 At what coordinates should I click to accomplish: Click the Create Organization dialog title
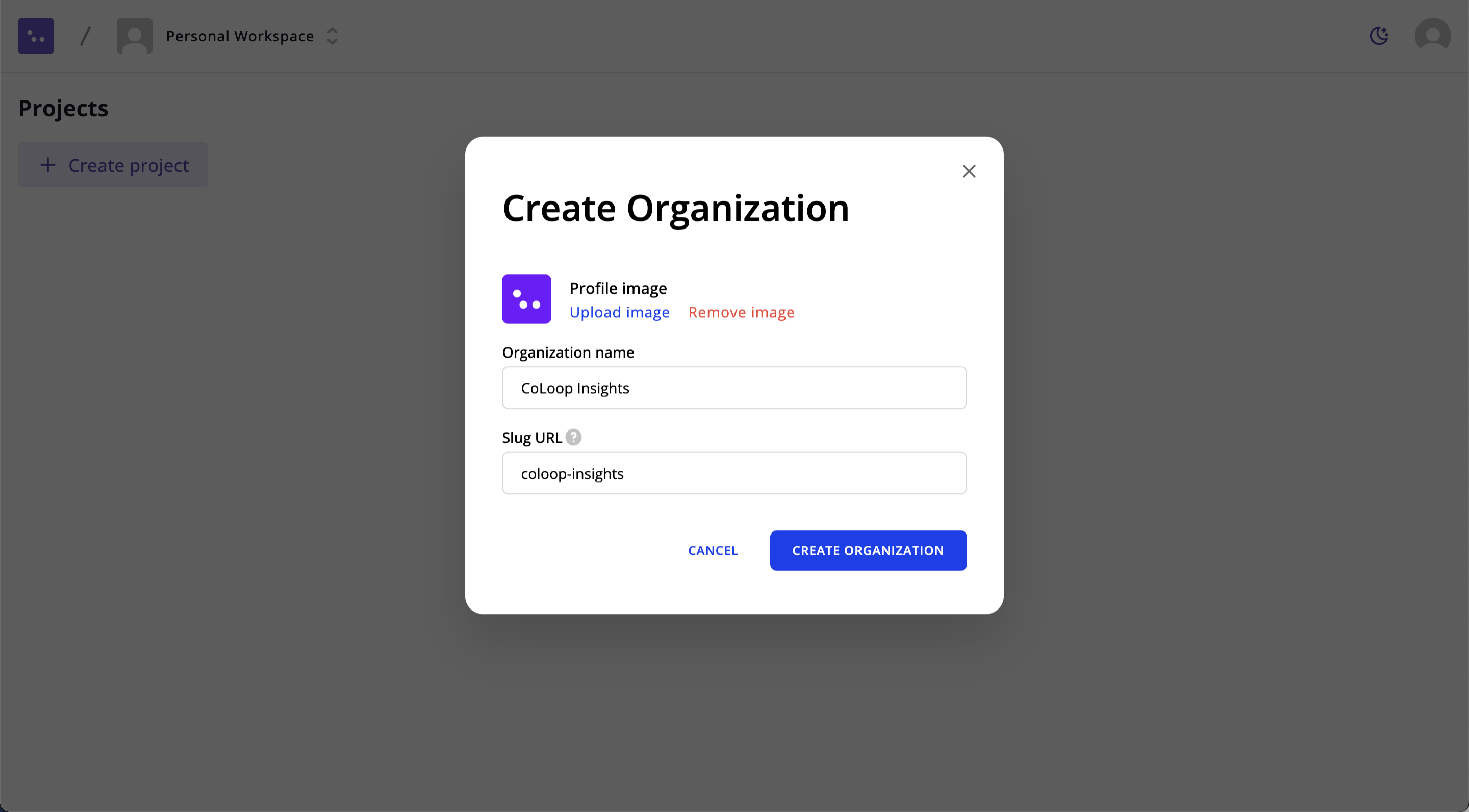coord(676,208)
